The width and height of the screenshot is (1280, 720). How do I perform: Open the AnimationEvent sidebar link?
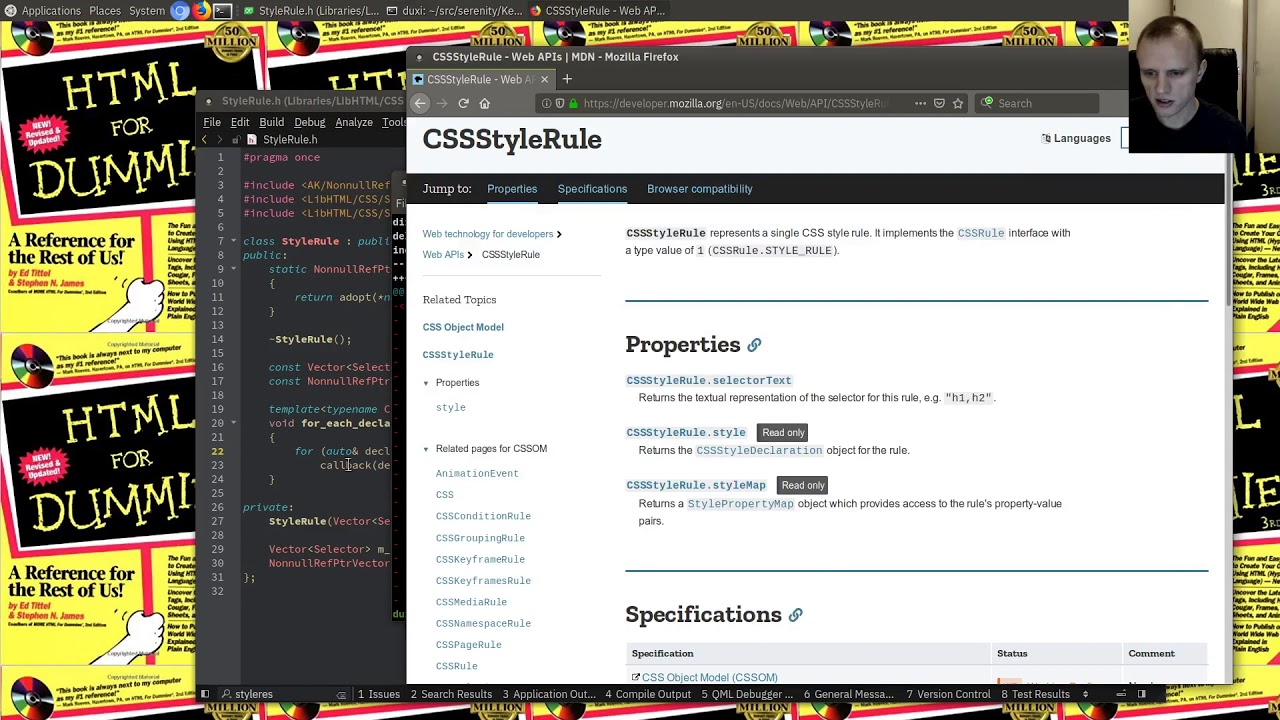pos(477,474)
